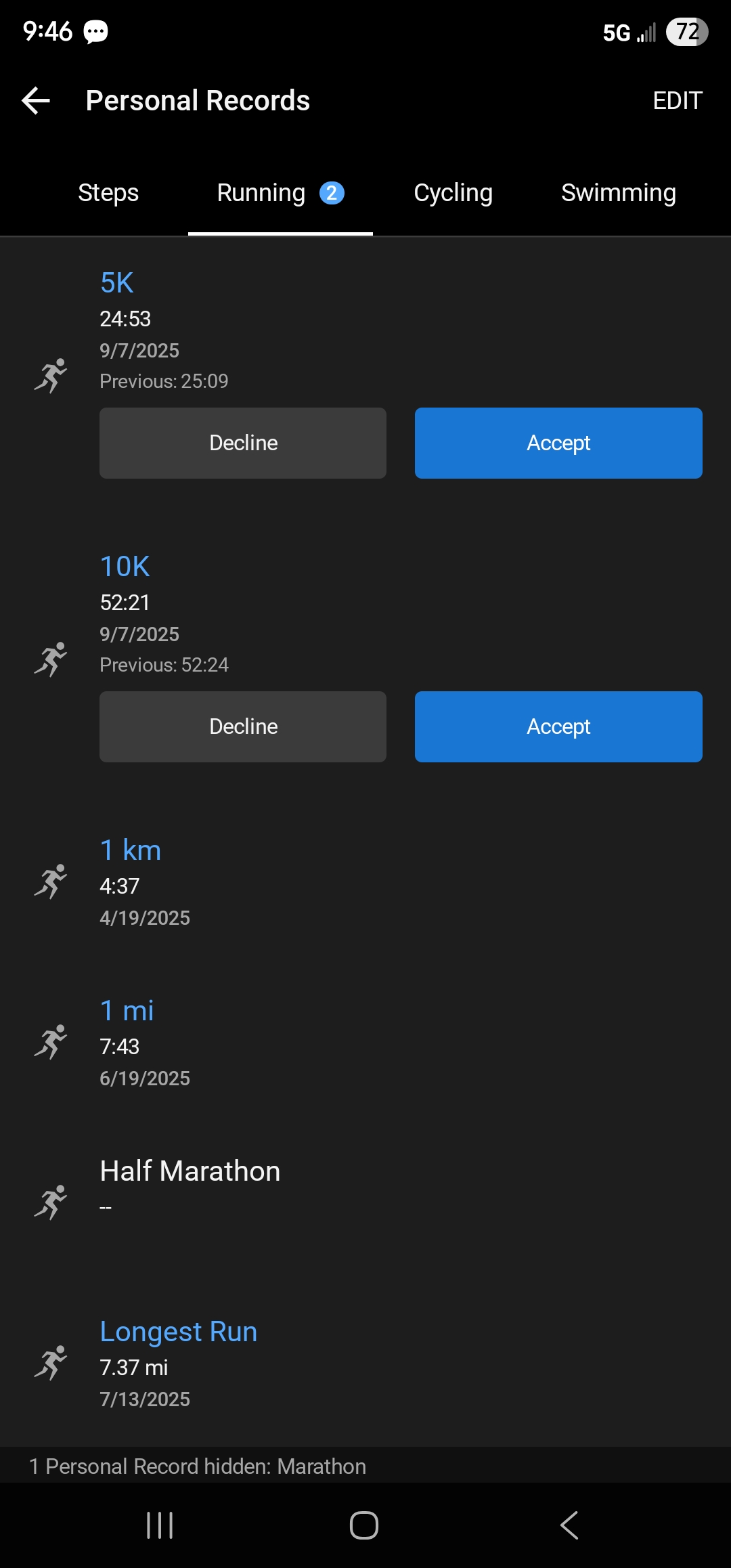Switch to the Steps tab
This screenshot has width=731, height=1568.
pyautogui.click(x=108, y=193)
